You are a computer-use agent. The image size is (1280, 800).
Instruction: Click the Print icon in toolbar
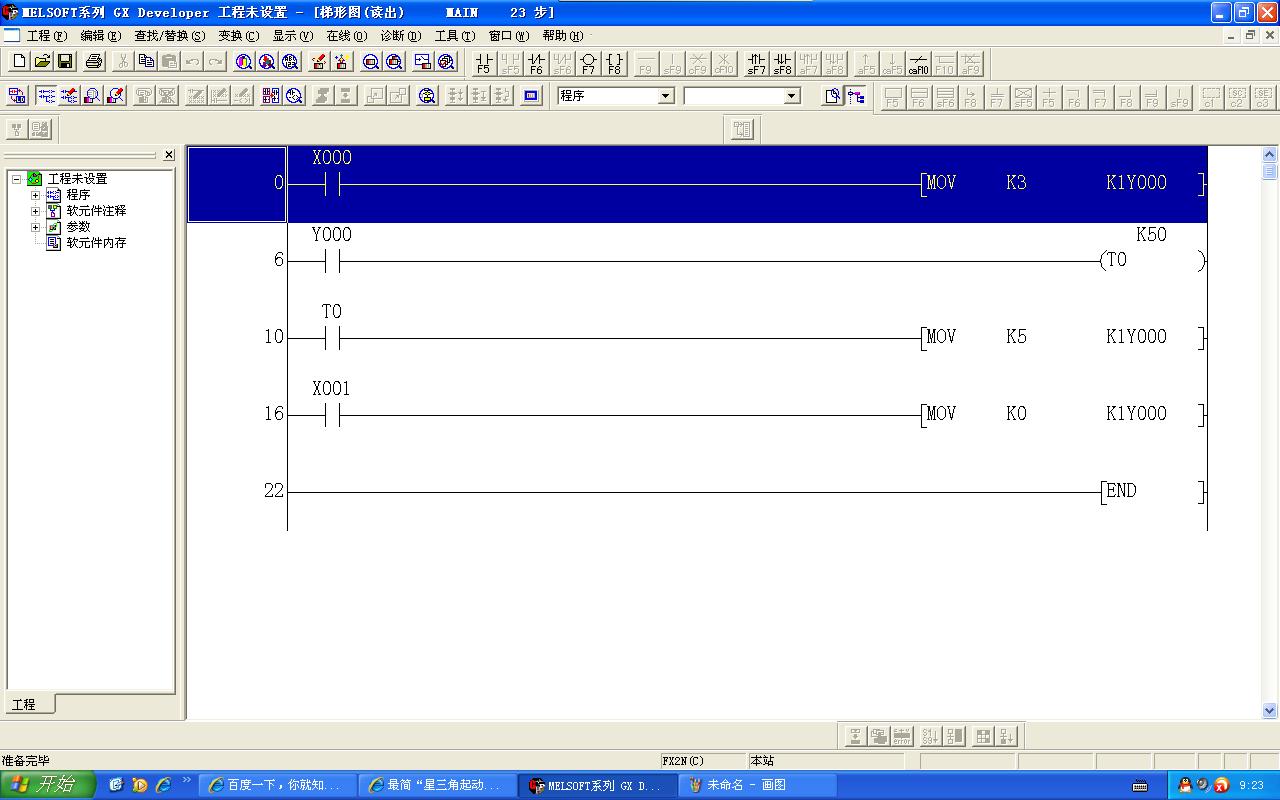point(94,62)
